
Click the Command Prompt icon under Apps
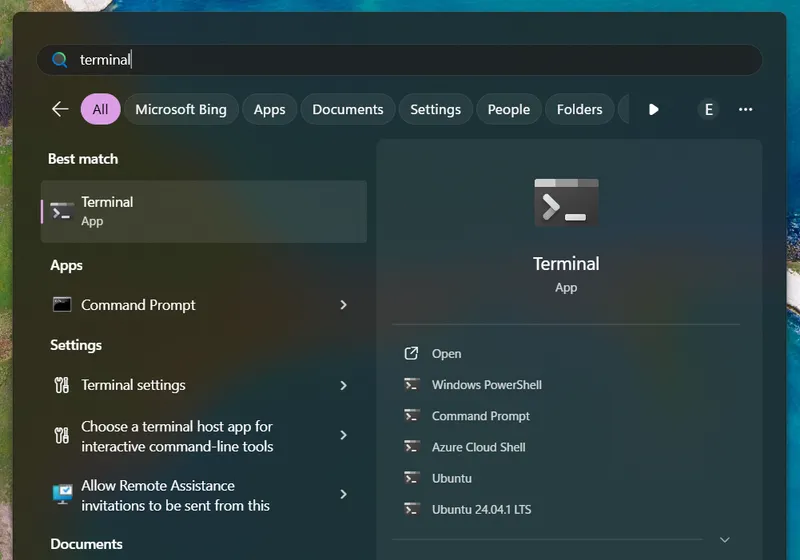pyautogui.click(x=62, y=305)
